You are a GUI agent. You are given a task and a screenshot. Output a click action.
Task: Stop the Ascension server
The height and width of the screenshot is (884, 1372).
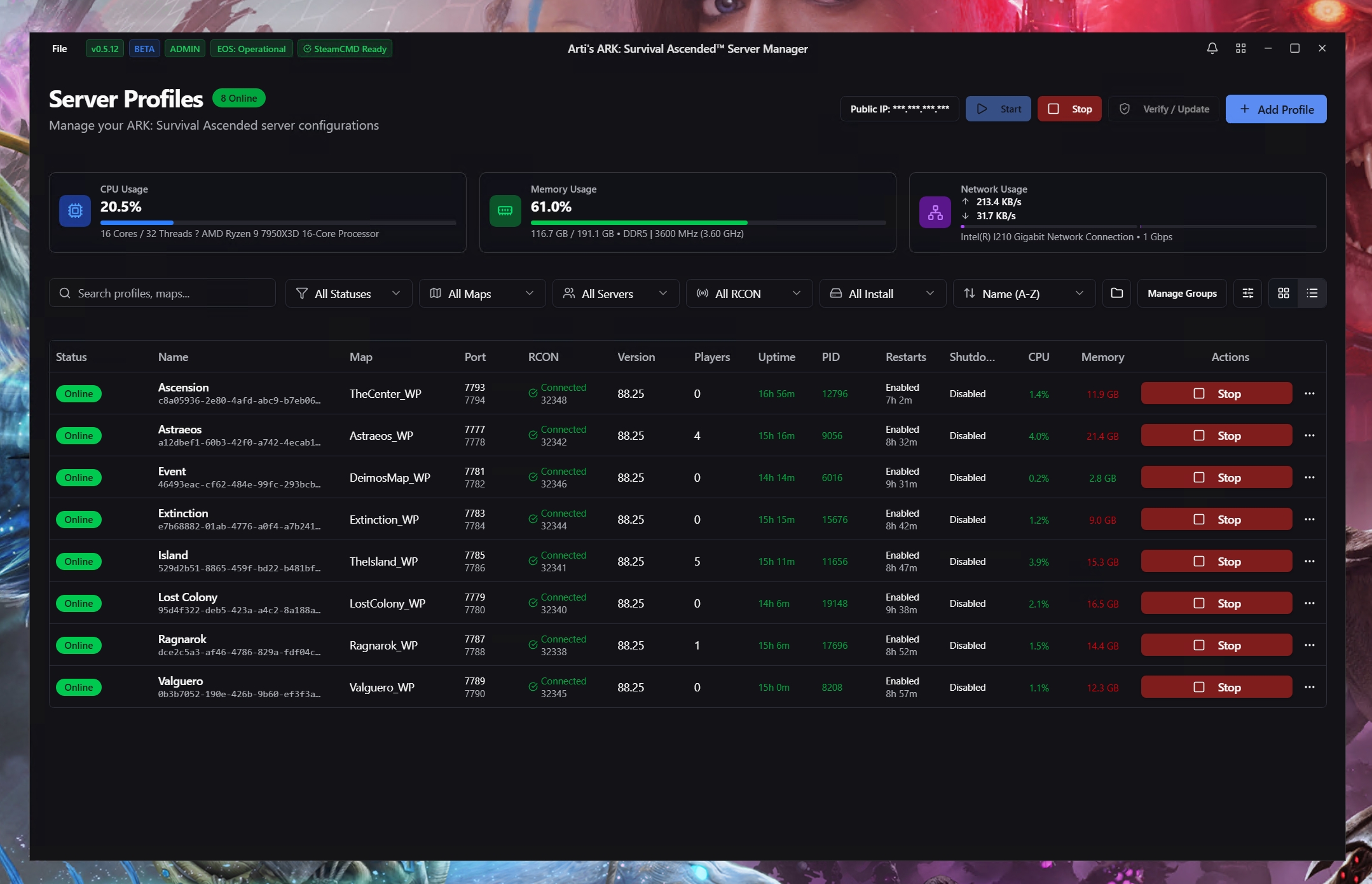coord(1216,393)
